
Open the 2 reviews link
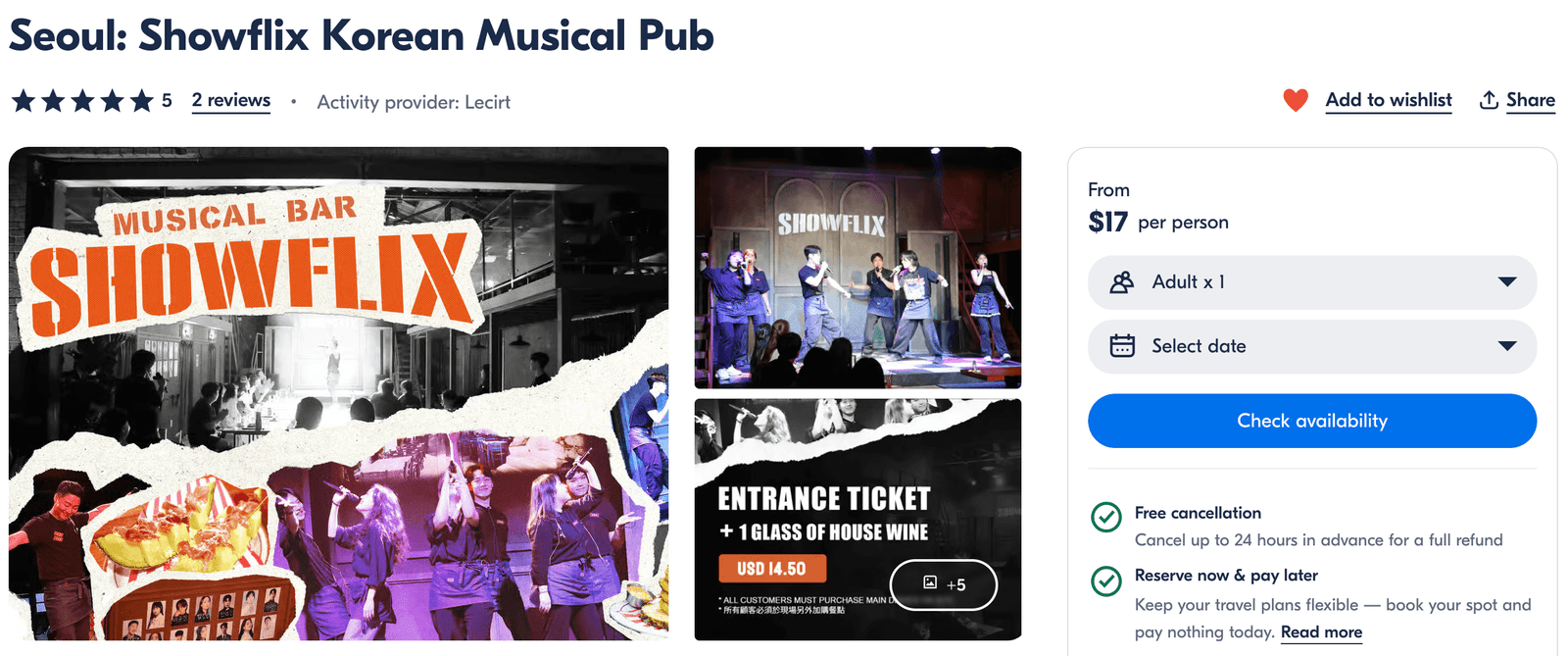click(231, 100)
